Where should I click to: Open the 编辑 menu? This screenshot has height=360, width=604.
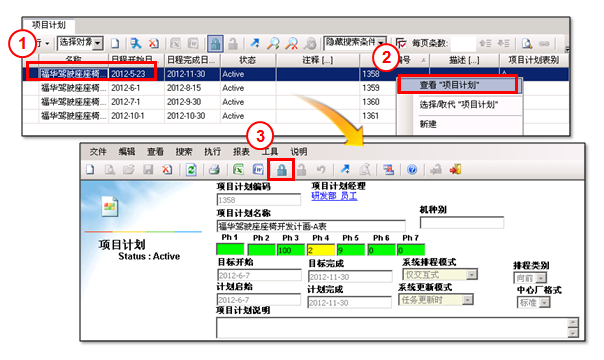coord(127,152)
